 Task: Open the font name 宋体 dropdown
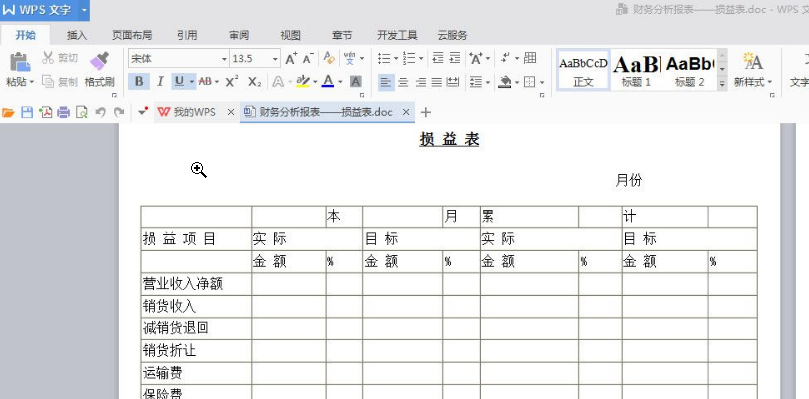pyautogui.click(x=224, y=59)
